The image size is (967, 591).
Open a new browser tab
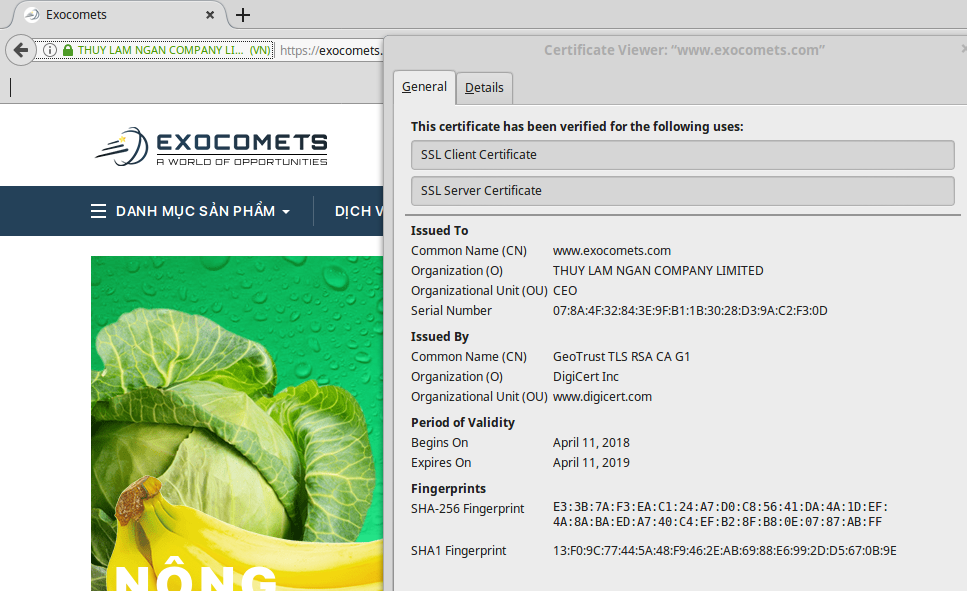tap(243, 15)
